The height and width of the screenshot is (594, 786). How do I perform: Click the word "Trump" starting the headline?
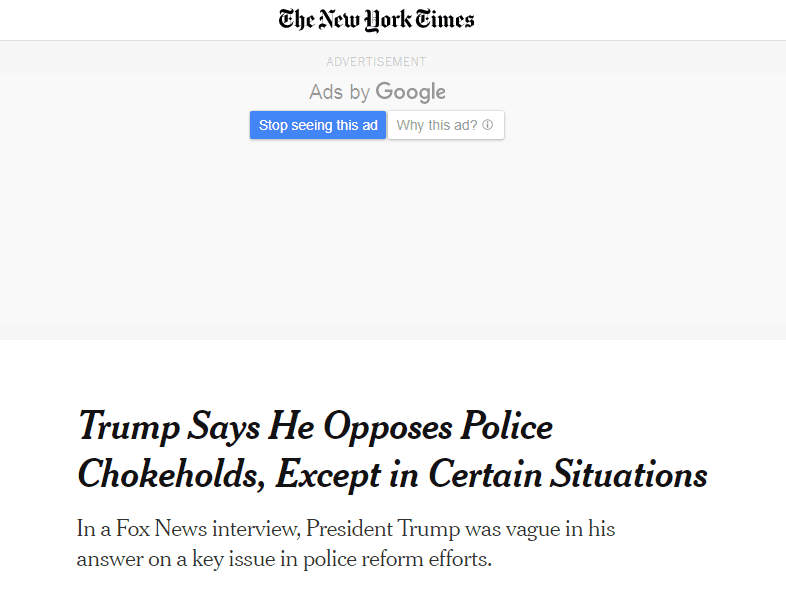[128, 427]
